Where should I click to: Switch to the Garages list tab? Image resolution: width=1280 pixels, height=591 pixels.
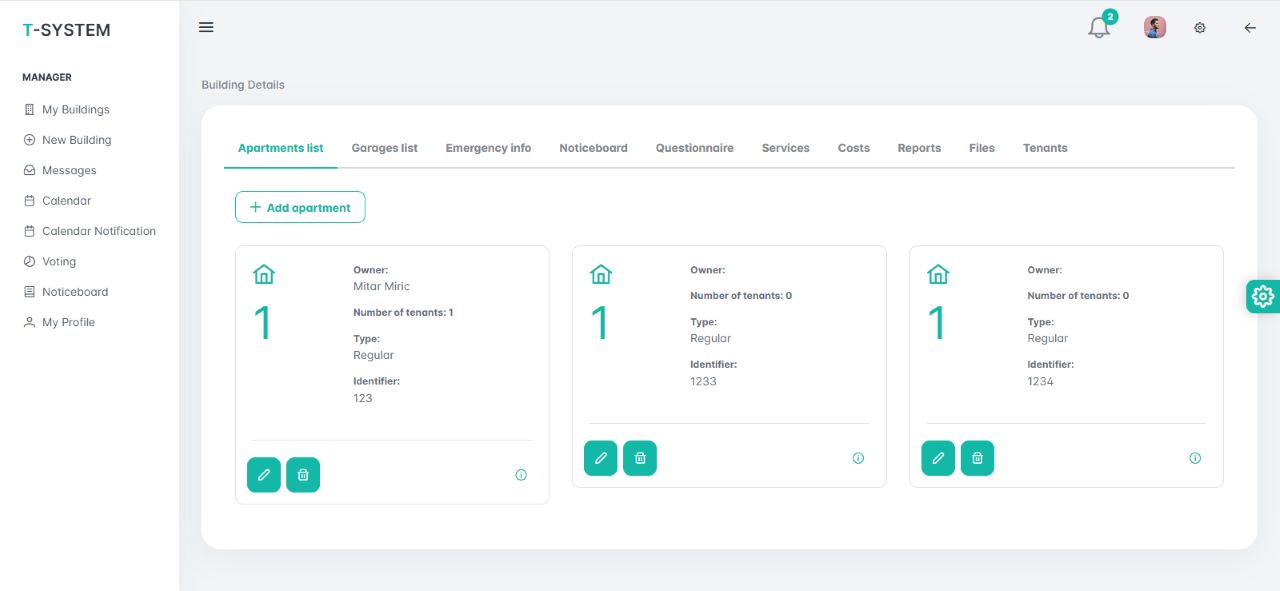coord(384,147)
